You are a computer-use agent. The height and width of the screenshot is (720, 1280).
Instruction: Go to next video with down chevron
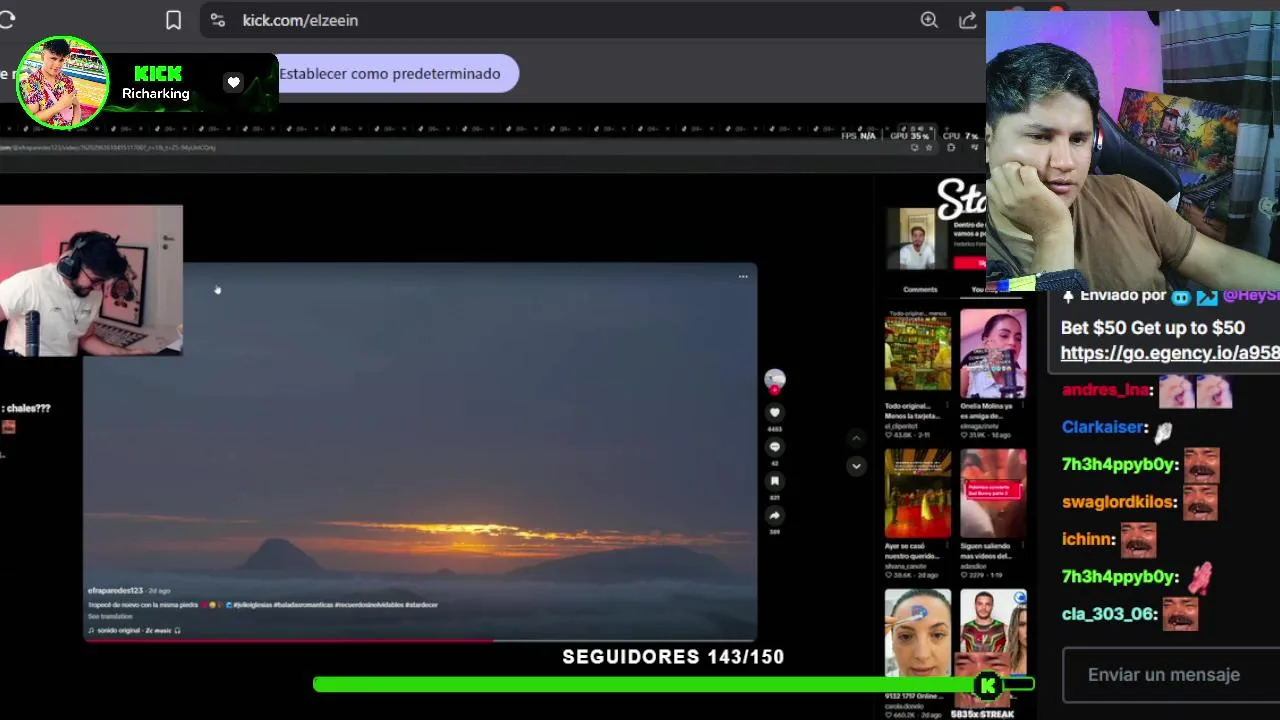[x=855, y=466]
